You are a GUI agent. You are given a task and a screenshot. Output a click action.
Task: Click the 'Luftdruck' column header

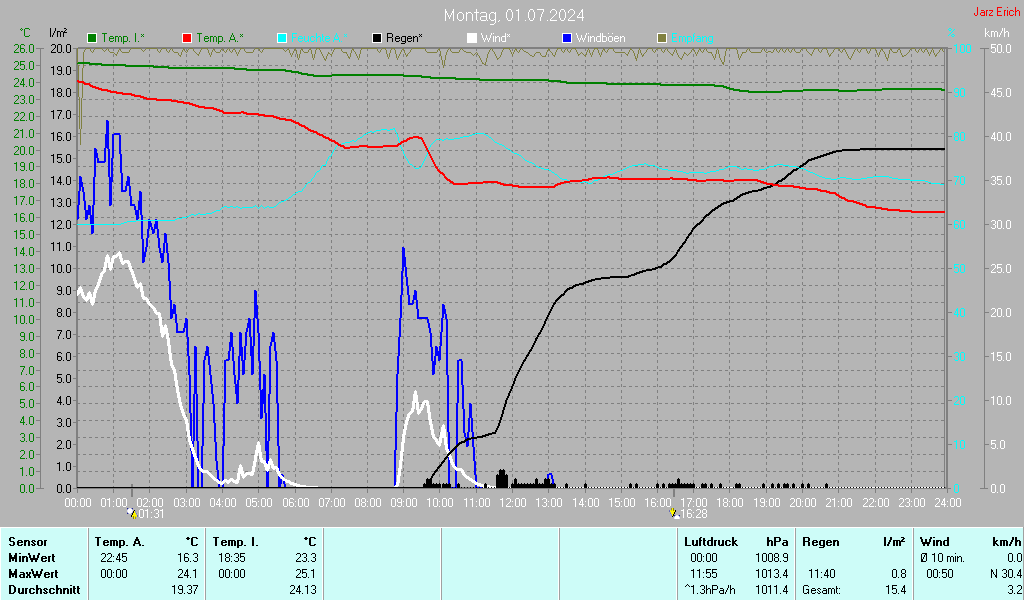(711, 542)
